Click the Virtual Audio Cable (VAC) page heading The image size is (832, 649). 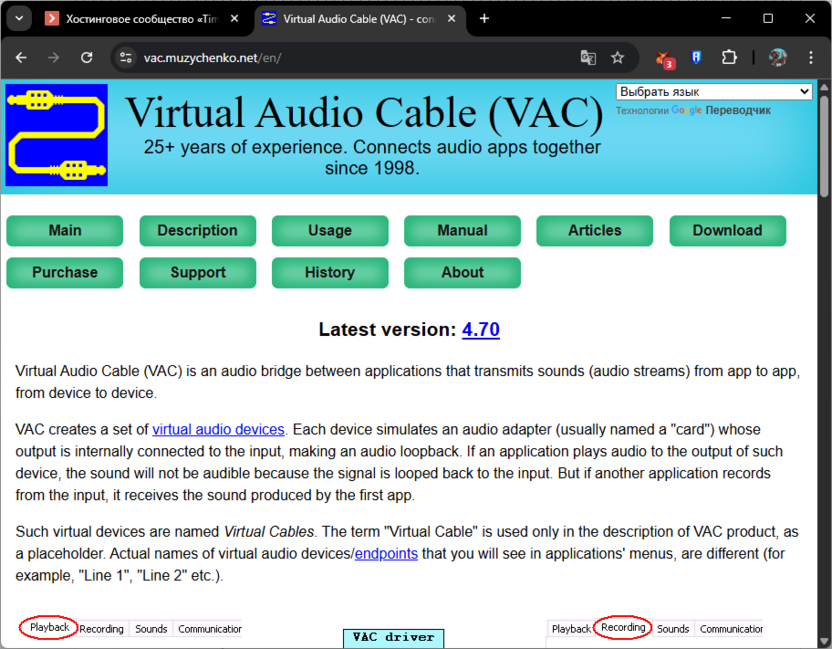(x=364, y=112)
